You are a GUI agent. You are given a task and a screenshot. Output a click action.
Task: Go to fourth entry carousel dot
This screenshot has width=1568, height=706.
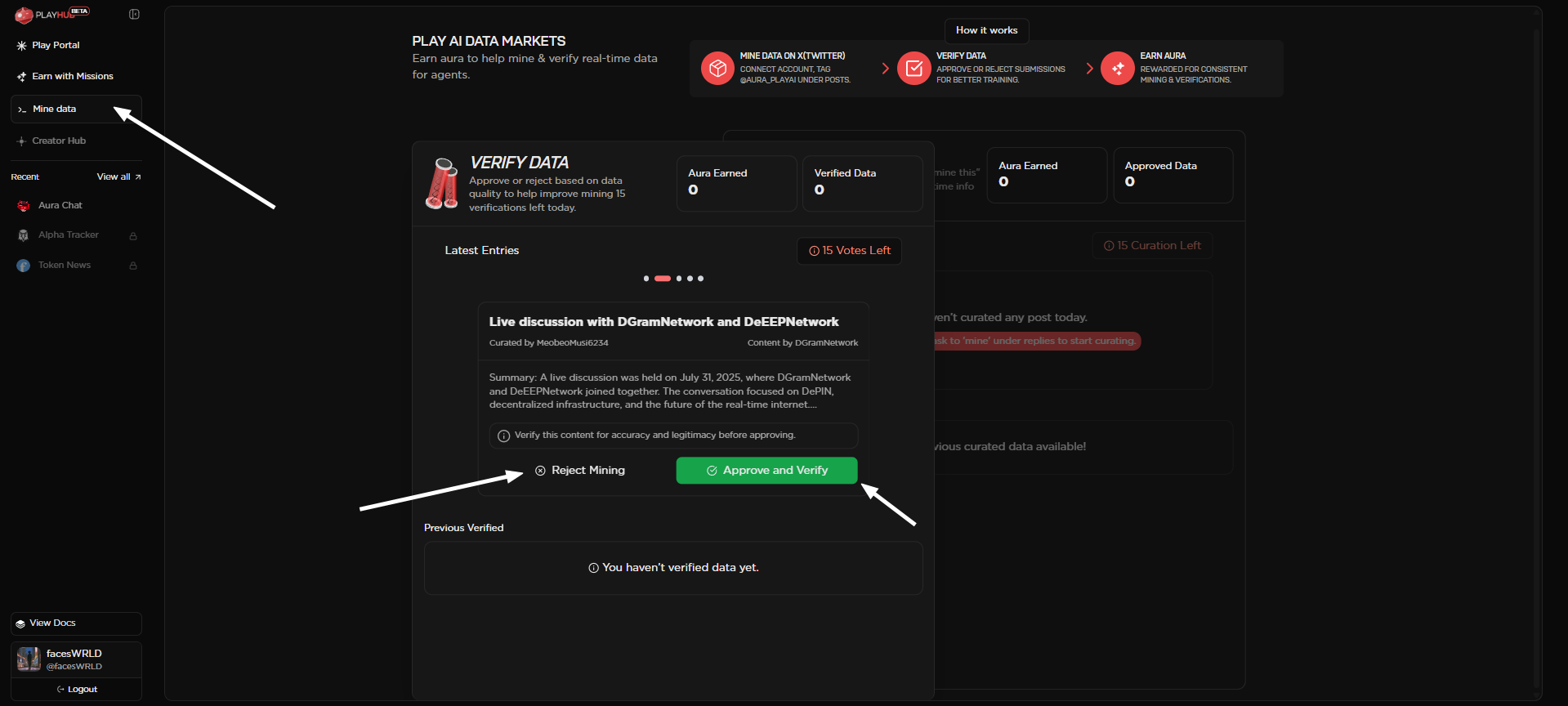coord(690,279)
